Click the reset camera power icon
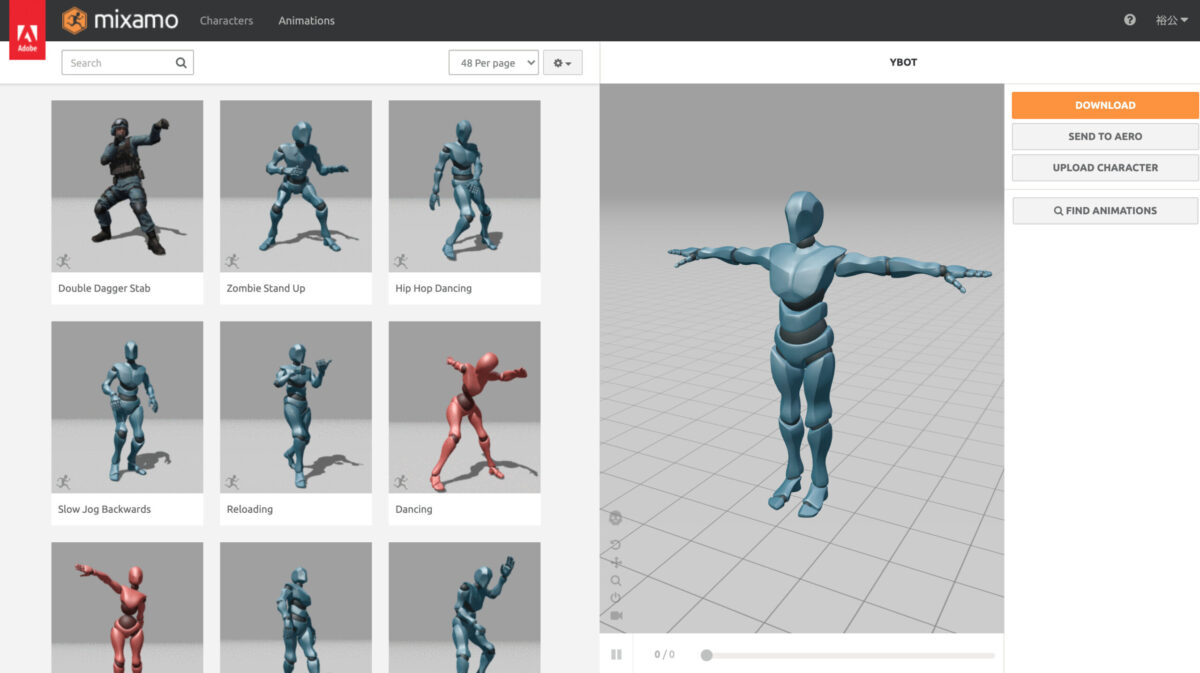This screenshot has height=673, width=1200. point(616,598)
